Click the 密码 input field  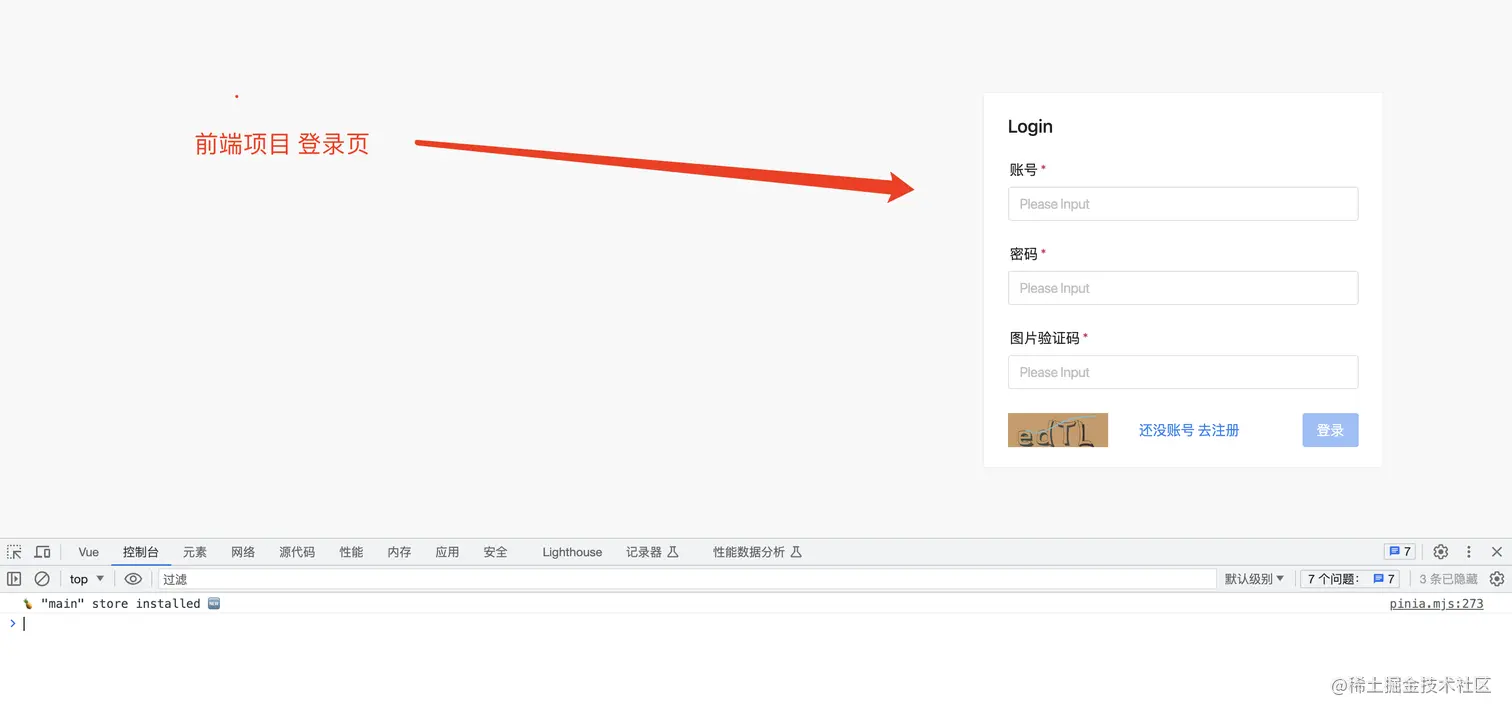1183,288
